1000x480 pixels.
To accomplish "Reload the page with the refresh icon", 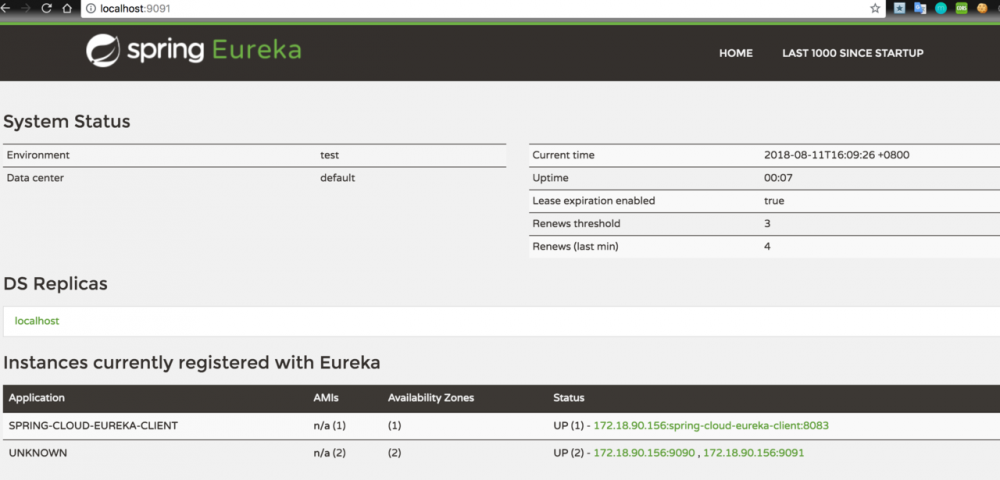I will [46, 8].
